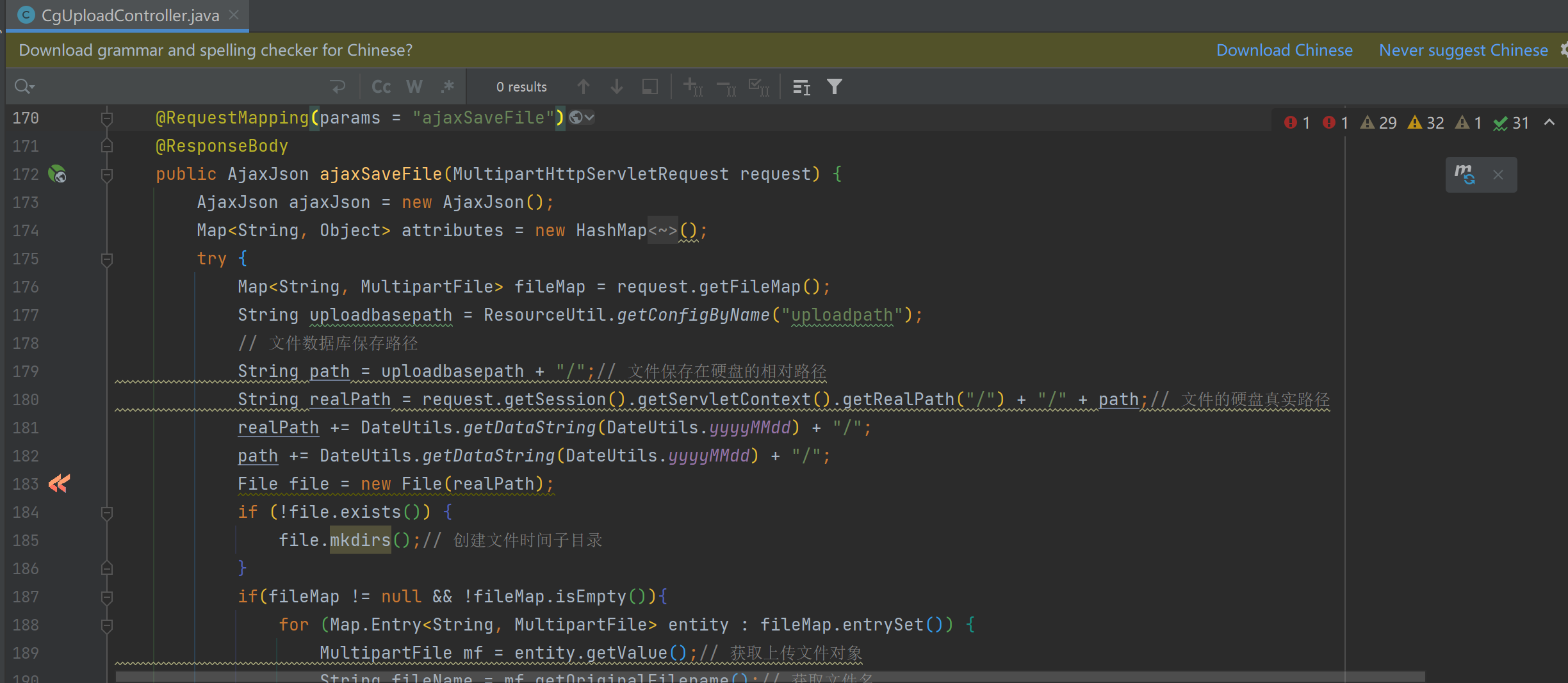Select all occurrences icon

(759, 86)
